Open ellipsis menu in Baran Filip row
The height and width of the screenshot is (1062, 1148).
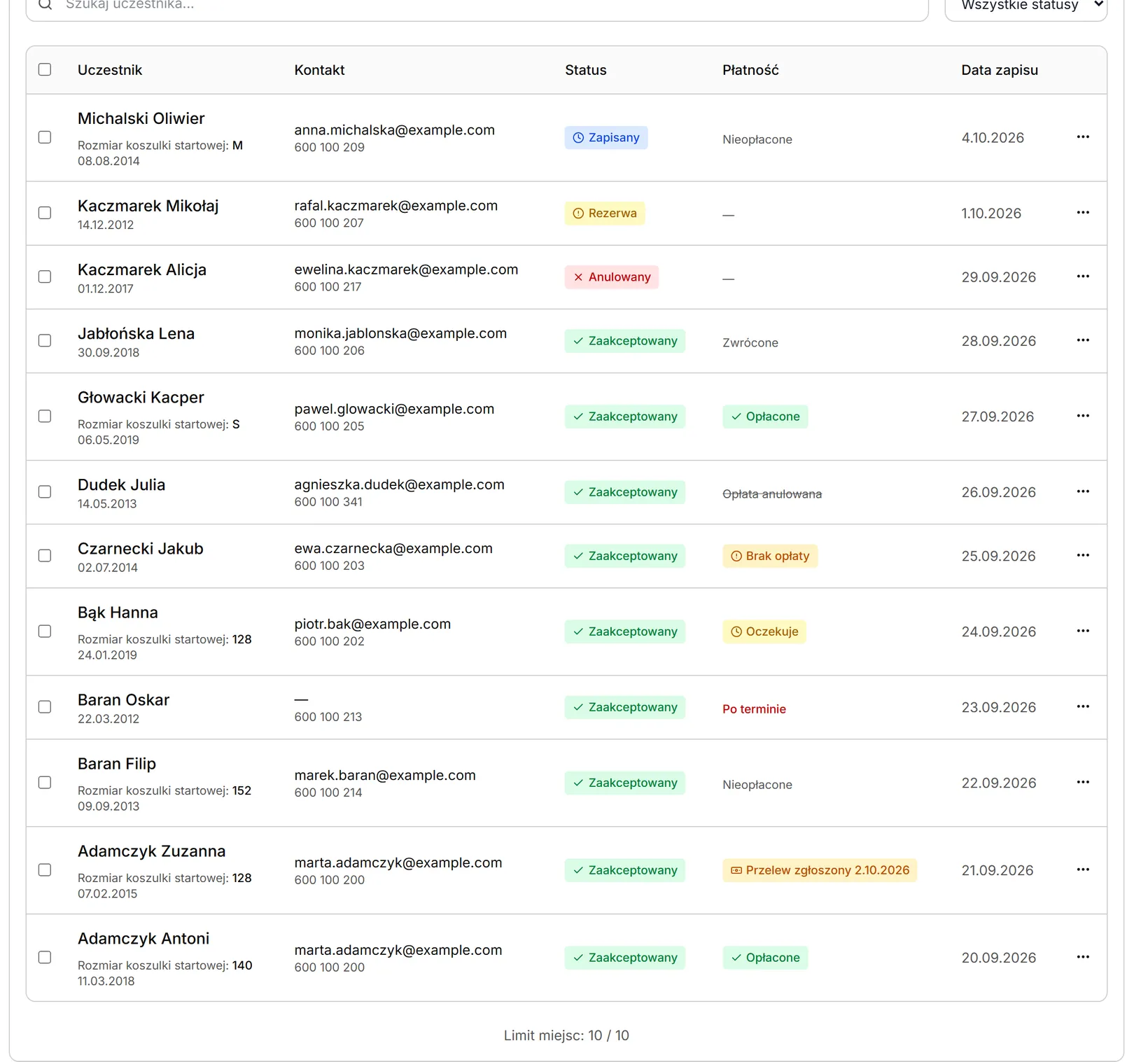pos(1083,782)
